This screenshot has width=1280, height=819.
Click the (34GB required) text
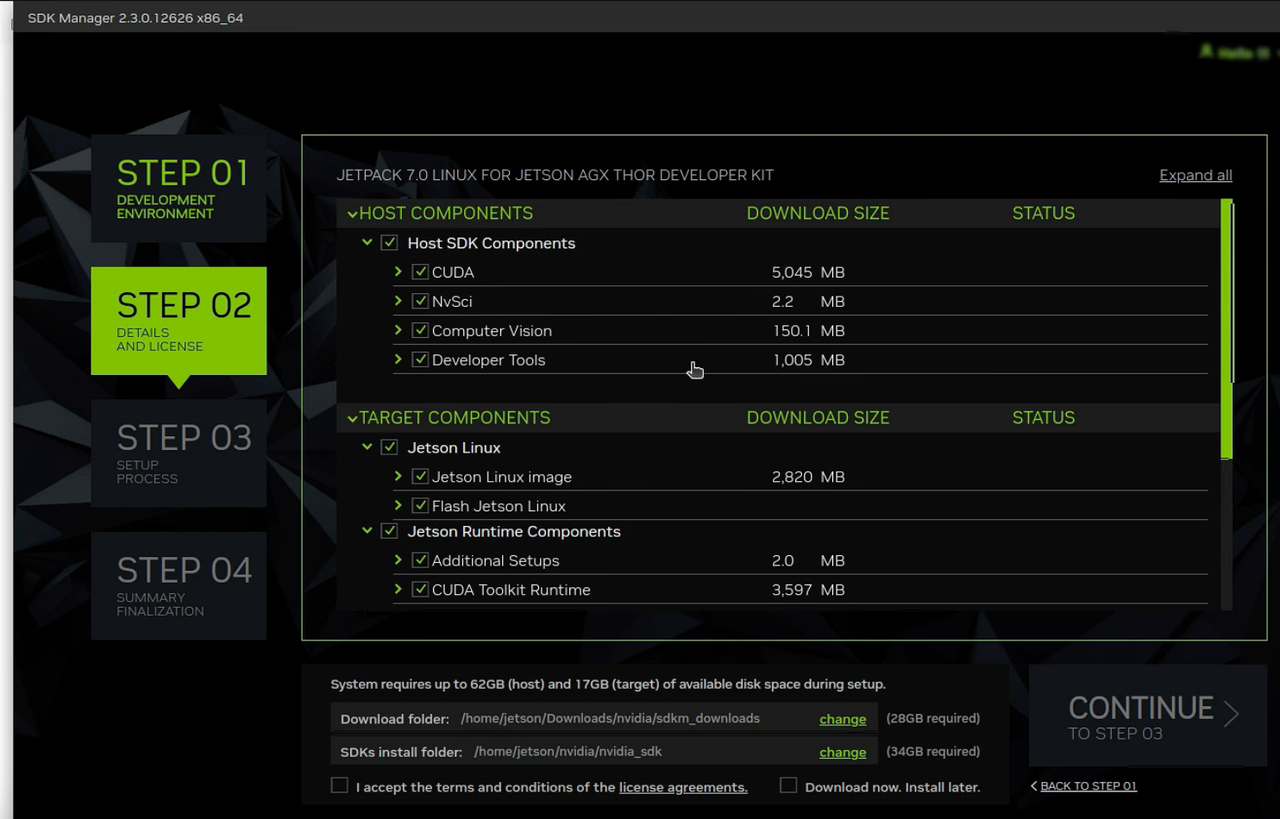click(933, 751)
